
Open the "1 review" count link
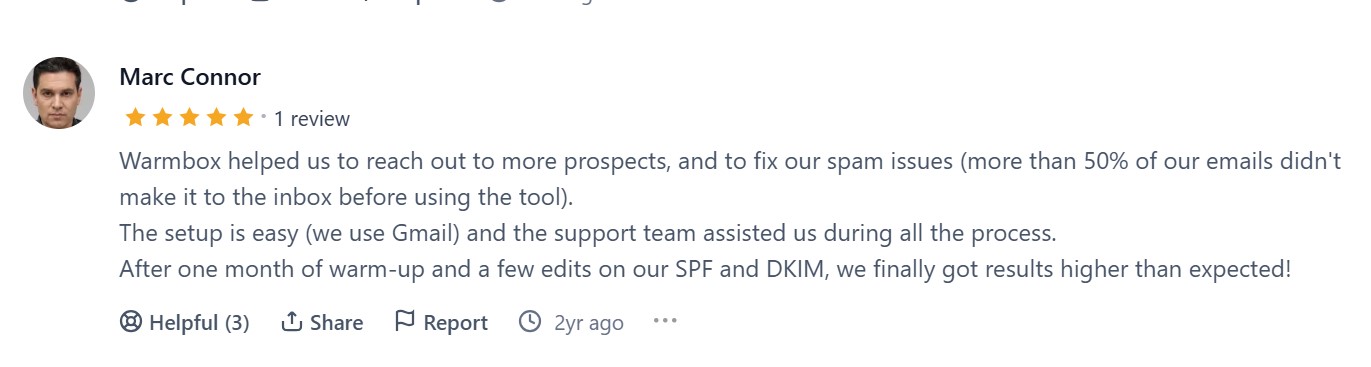tap(312, 119)
